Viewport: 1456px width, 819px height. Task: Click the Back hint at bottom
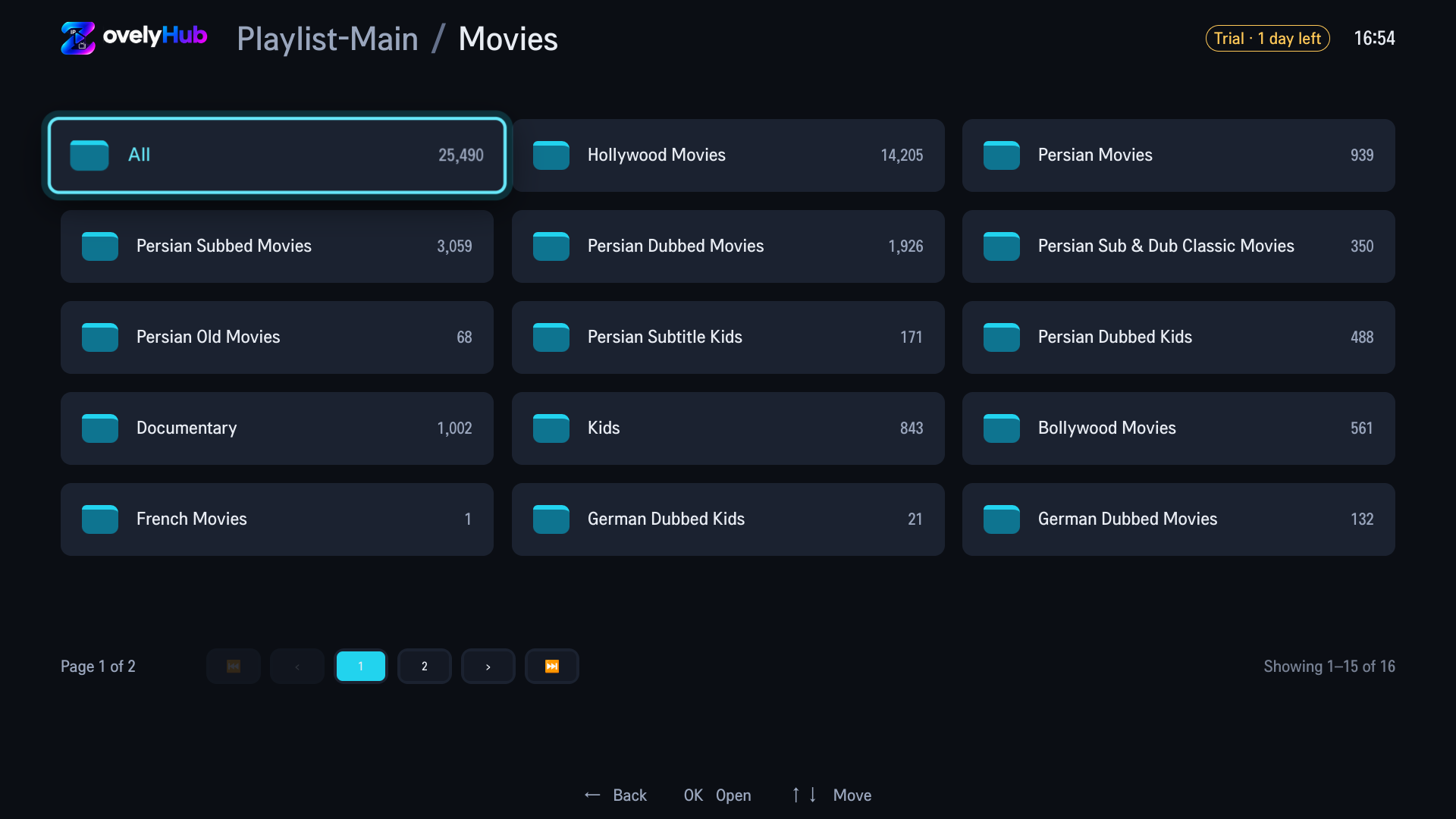(615, 795)
